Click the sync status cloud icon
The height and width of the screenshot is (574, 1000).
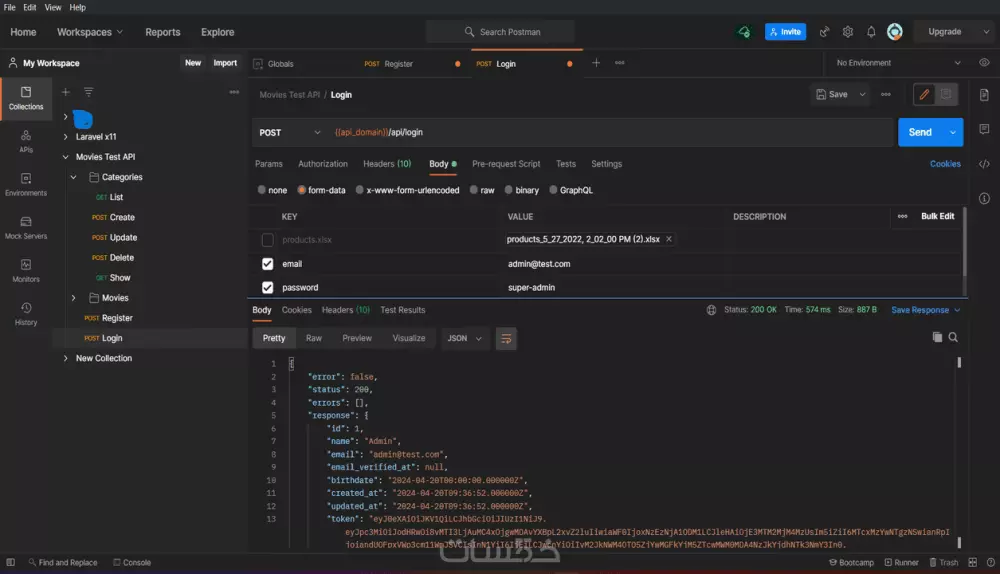point(744,32)
